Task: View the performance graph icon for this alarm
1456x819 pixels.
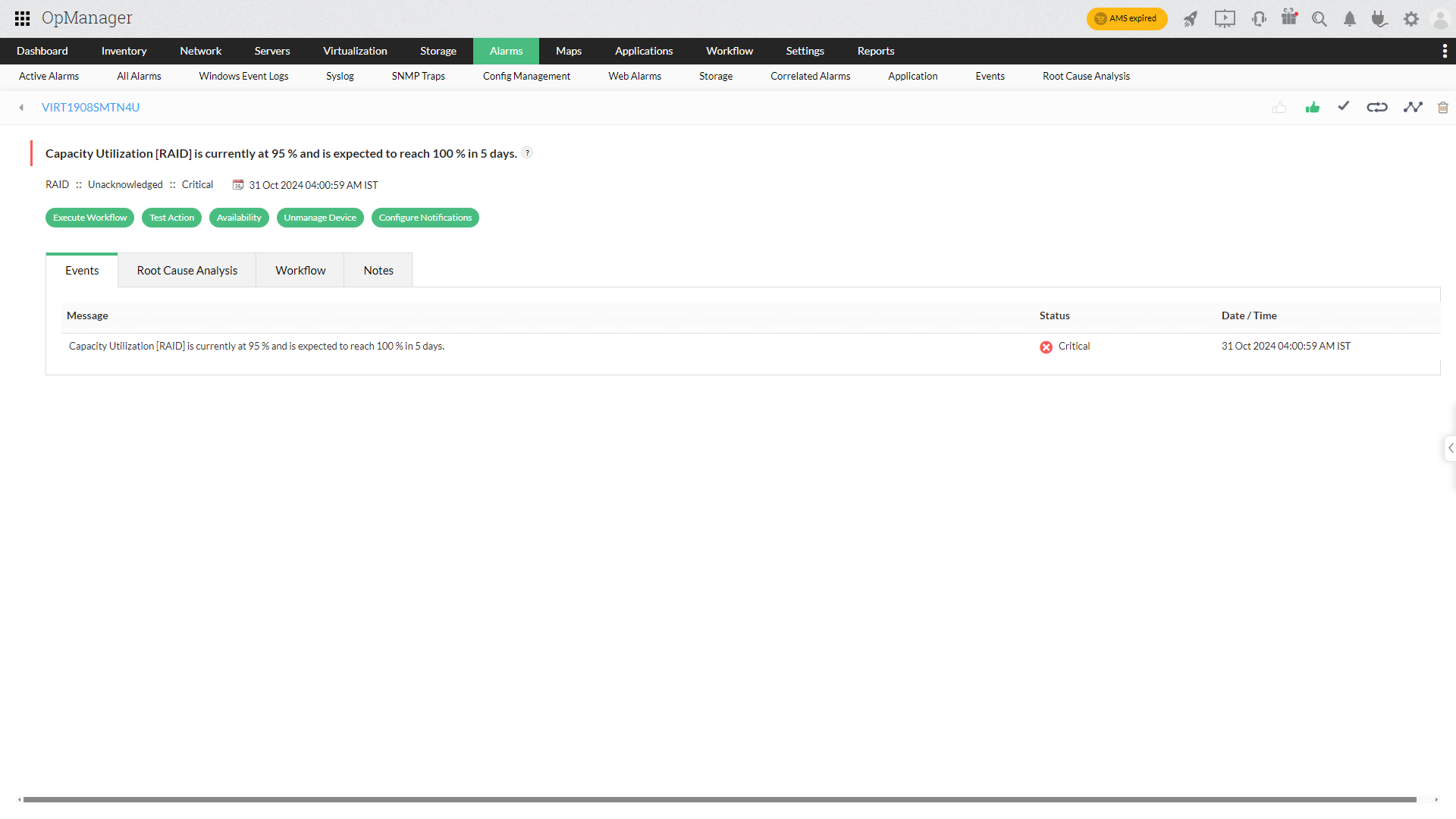Action: [1414, 107]
